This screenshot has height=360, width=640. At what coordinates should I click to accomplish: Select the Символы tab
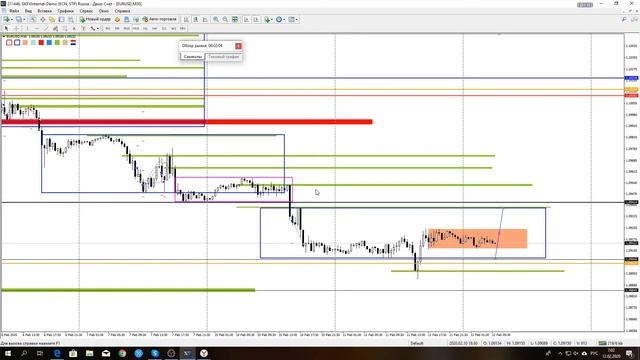pyautogui.click(x=192, y=57)
